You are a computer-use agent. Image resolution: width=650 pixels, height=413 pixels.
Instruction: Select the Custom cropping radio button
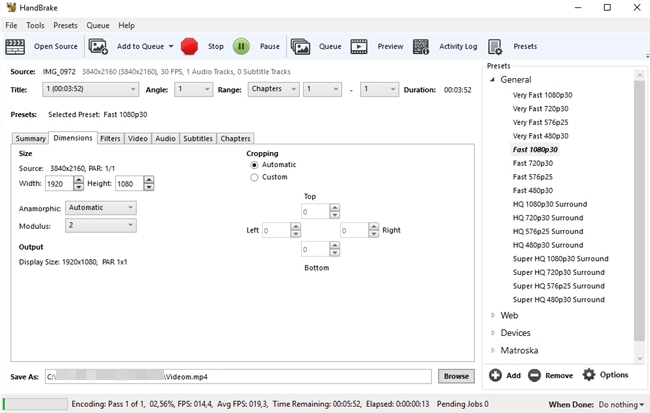point(254,177)
